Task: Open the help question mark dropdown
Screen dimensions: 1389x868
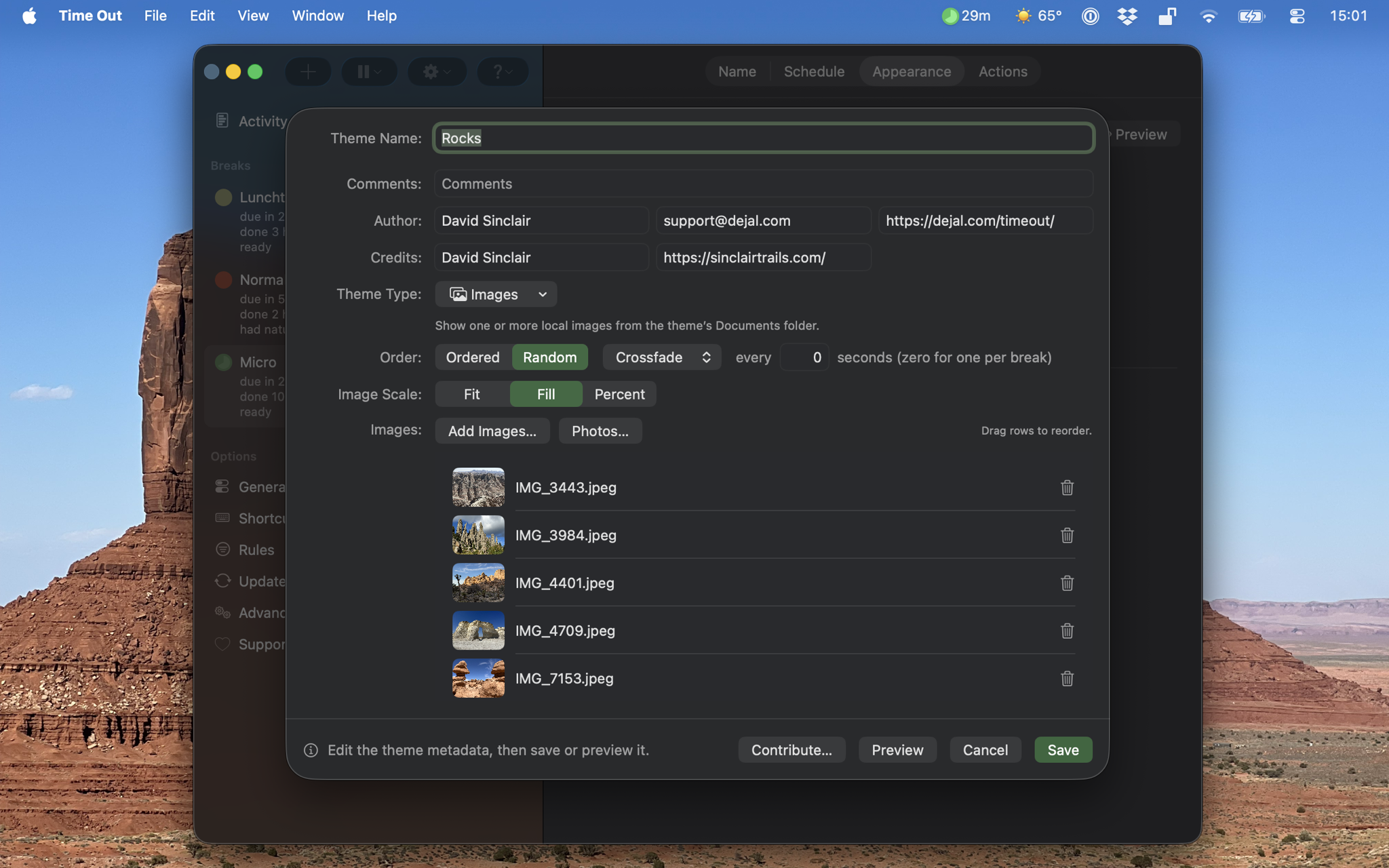Action: pos(503,71)
